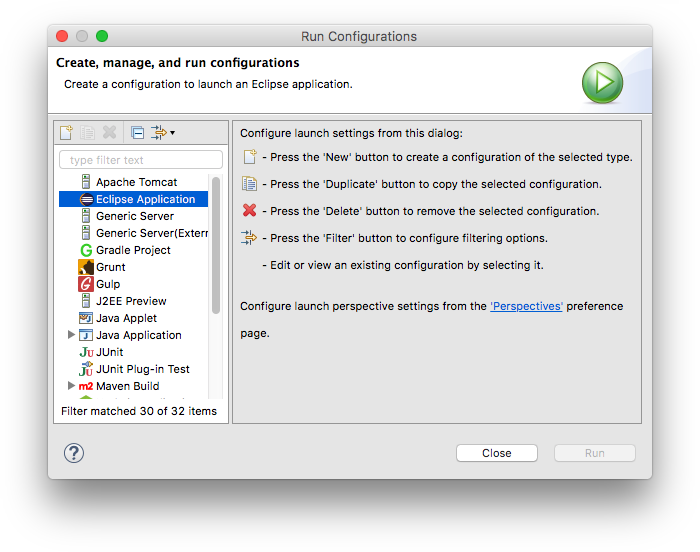
Task: Open the Filter launch configurations icon
Action: click(x=159, y=132)
